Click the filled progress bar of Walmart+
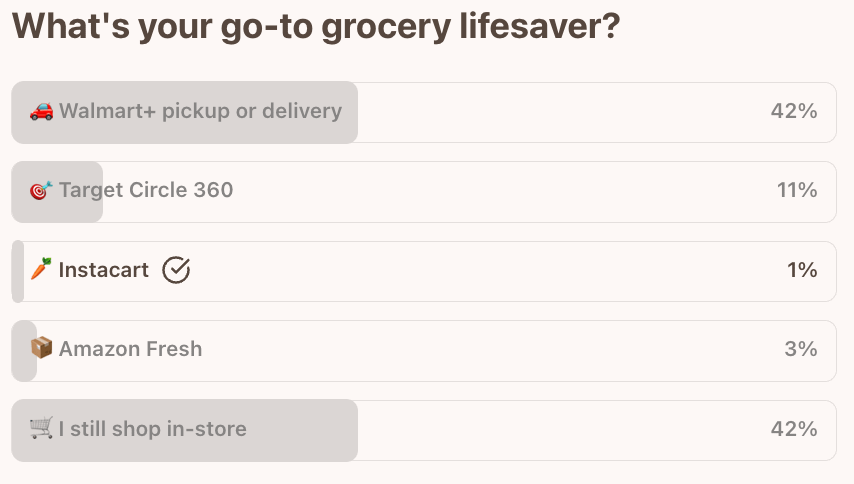Screen dimensions: 854x484 185,113
